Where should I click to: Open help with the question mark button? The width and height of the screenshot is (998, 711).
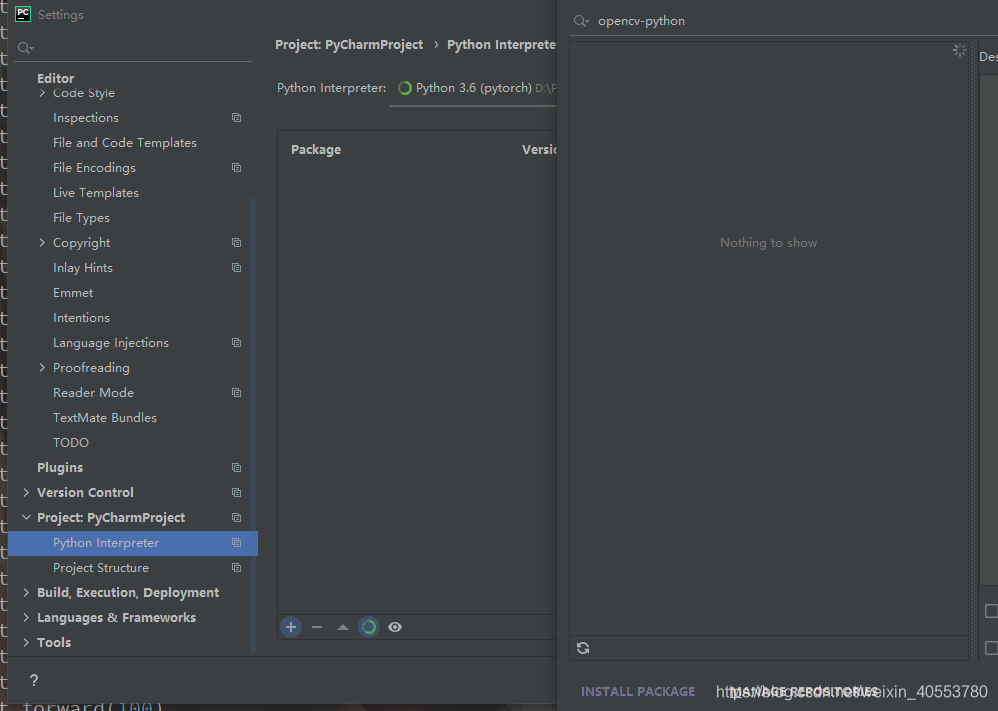click(34, 680)
